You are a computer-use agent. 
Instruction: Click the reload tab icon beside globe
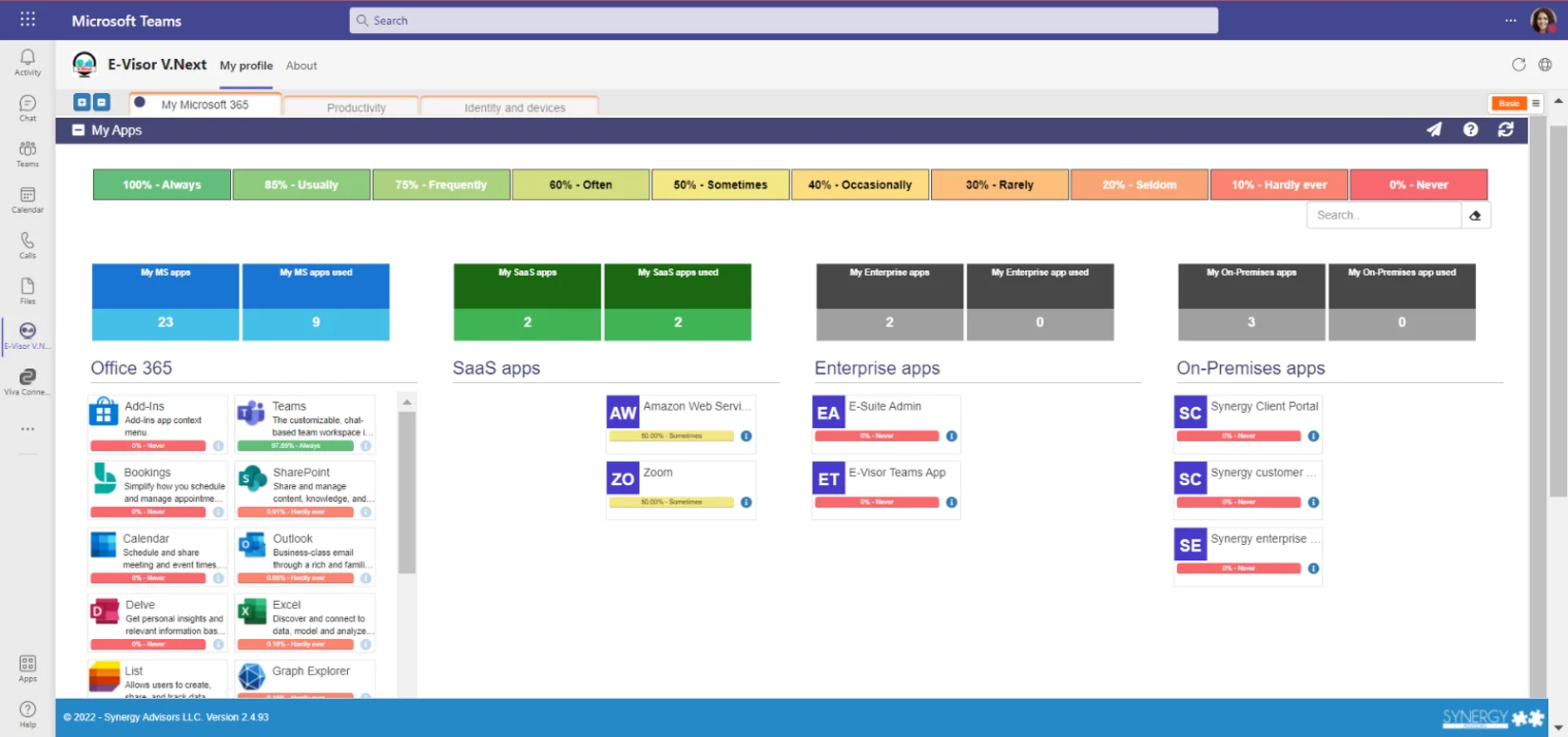[x=1519, y=65]
